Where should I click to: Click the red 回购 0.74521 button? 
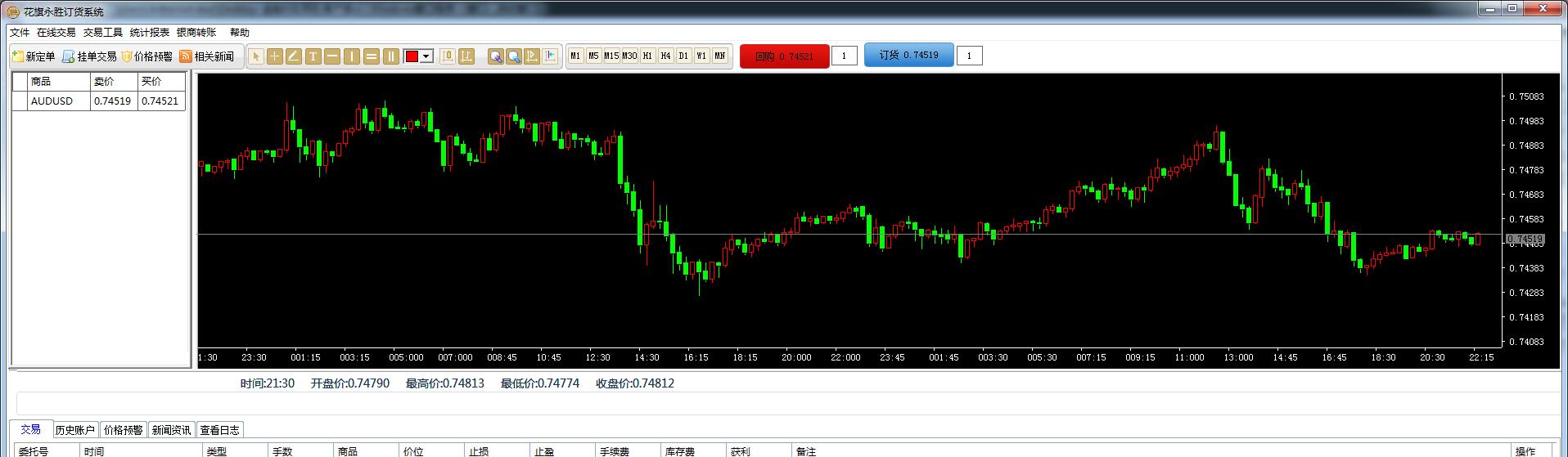784,56
